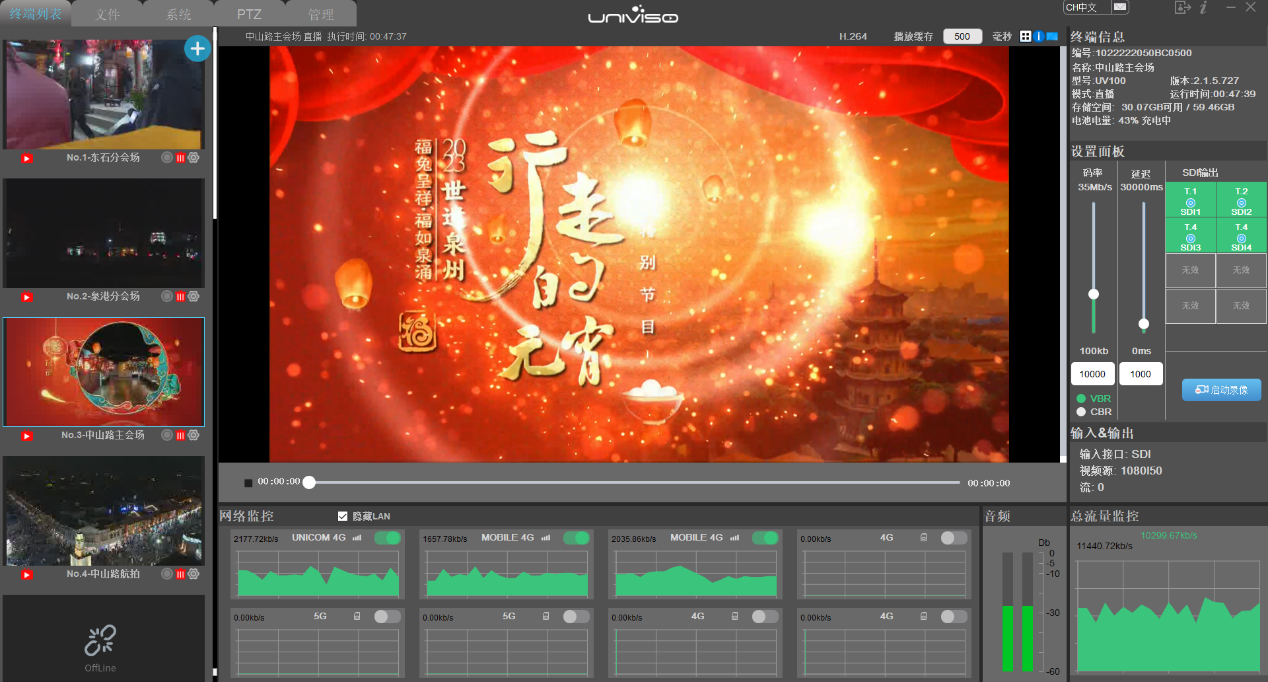Click round gray record icon for No.4-中山路航拍

167,574
